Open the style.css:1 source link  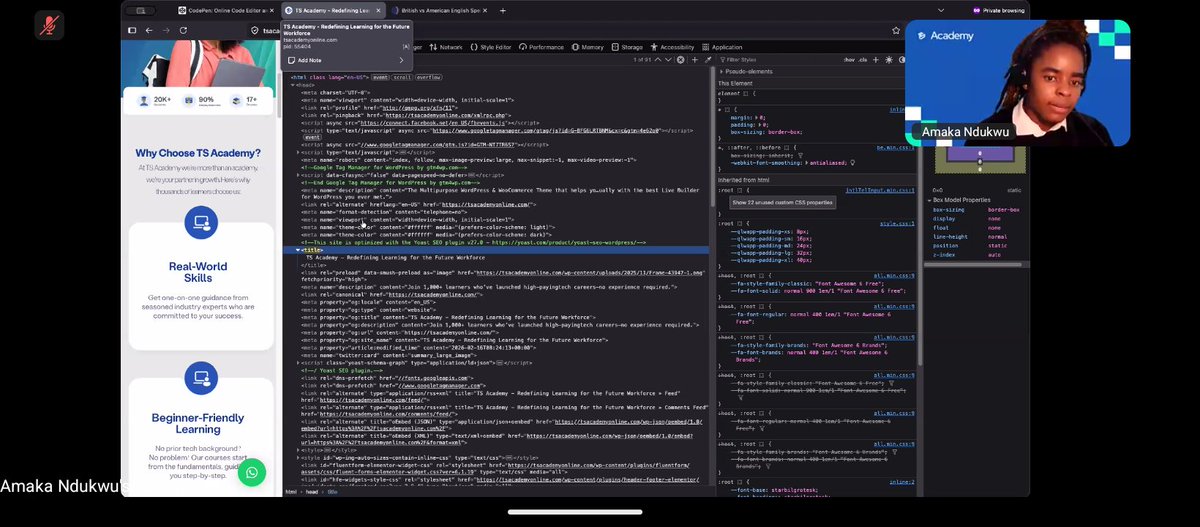coord(897,223)
